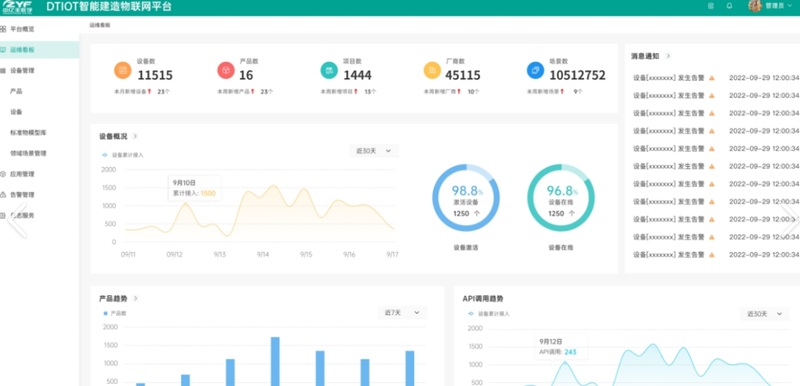Image resolution: width=800 pixels, height=386 pixels.
Task: Click the left carousel arrow
Action: pyautogui.click(x=17, y=220)
